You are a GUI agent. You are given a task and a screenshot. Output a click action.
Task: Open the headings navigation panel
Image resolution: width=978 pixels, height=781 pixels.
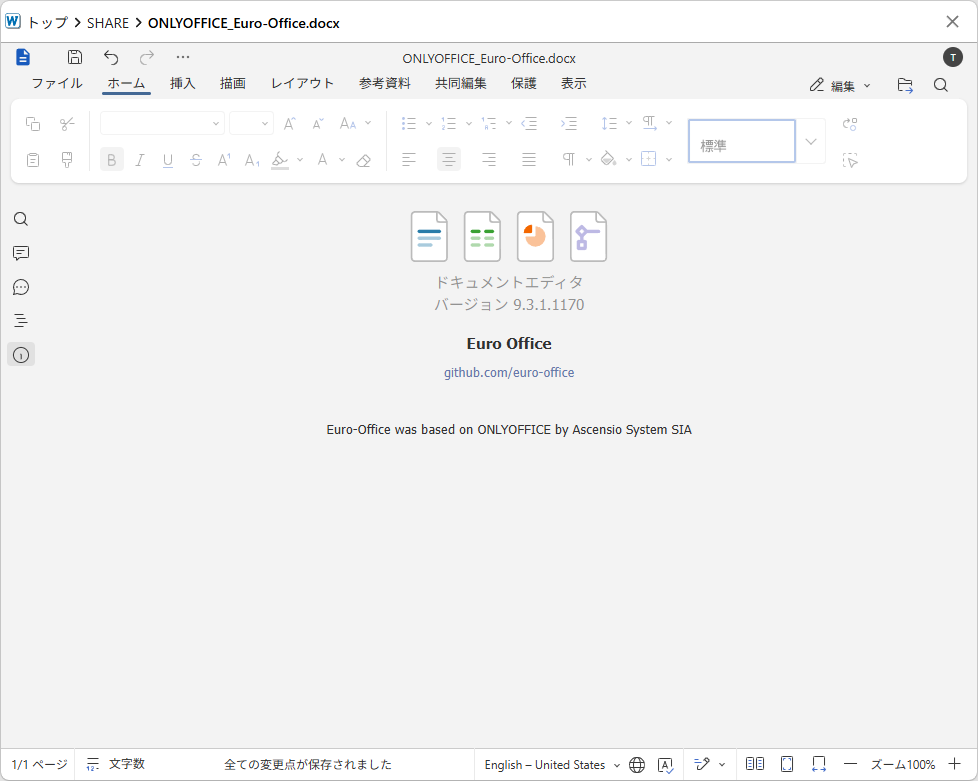21,321
